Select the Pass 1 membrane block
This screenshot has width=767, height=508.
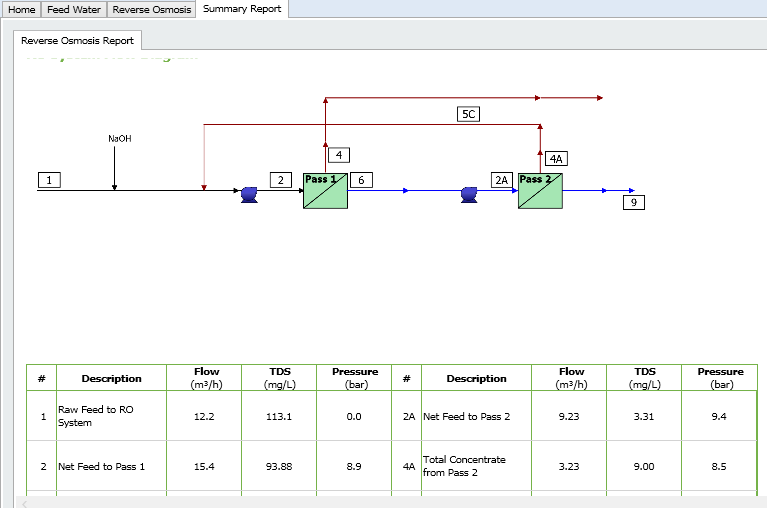click(325, 190)
